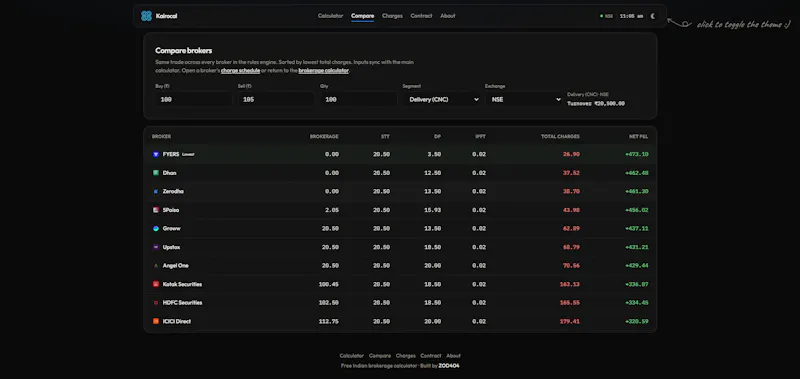Click the Qty input field
This screenshot has width=800, height=379.
359,99
